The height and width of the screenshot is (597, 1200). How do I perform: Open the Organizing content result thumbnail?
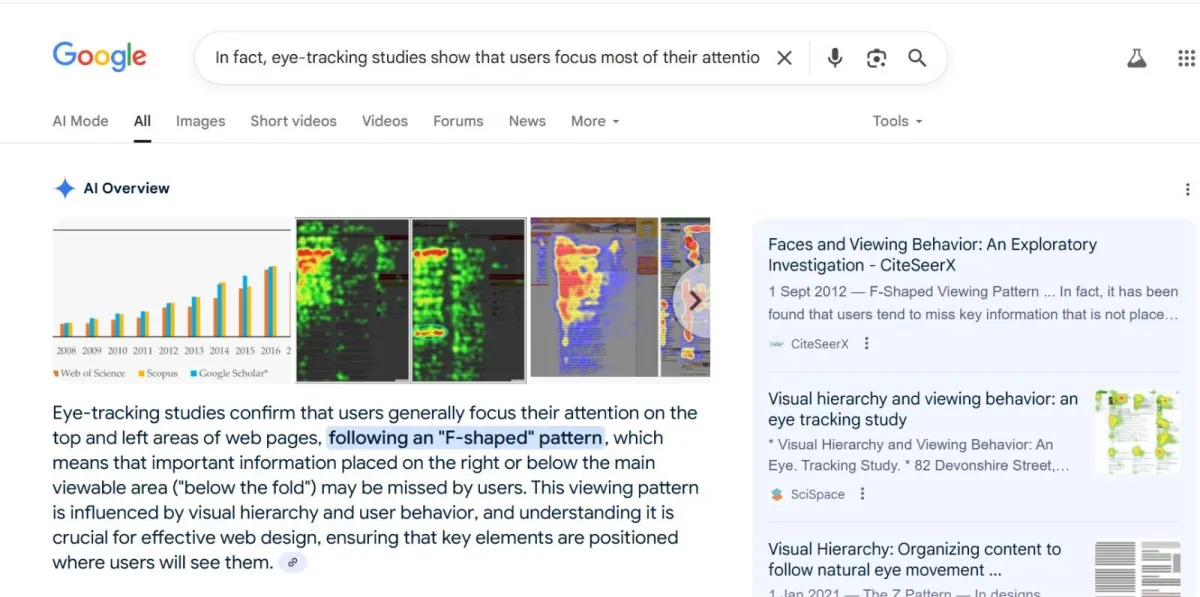(x=1138, y=568)
